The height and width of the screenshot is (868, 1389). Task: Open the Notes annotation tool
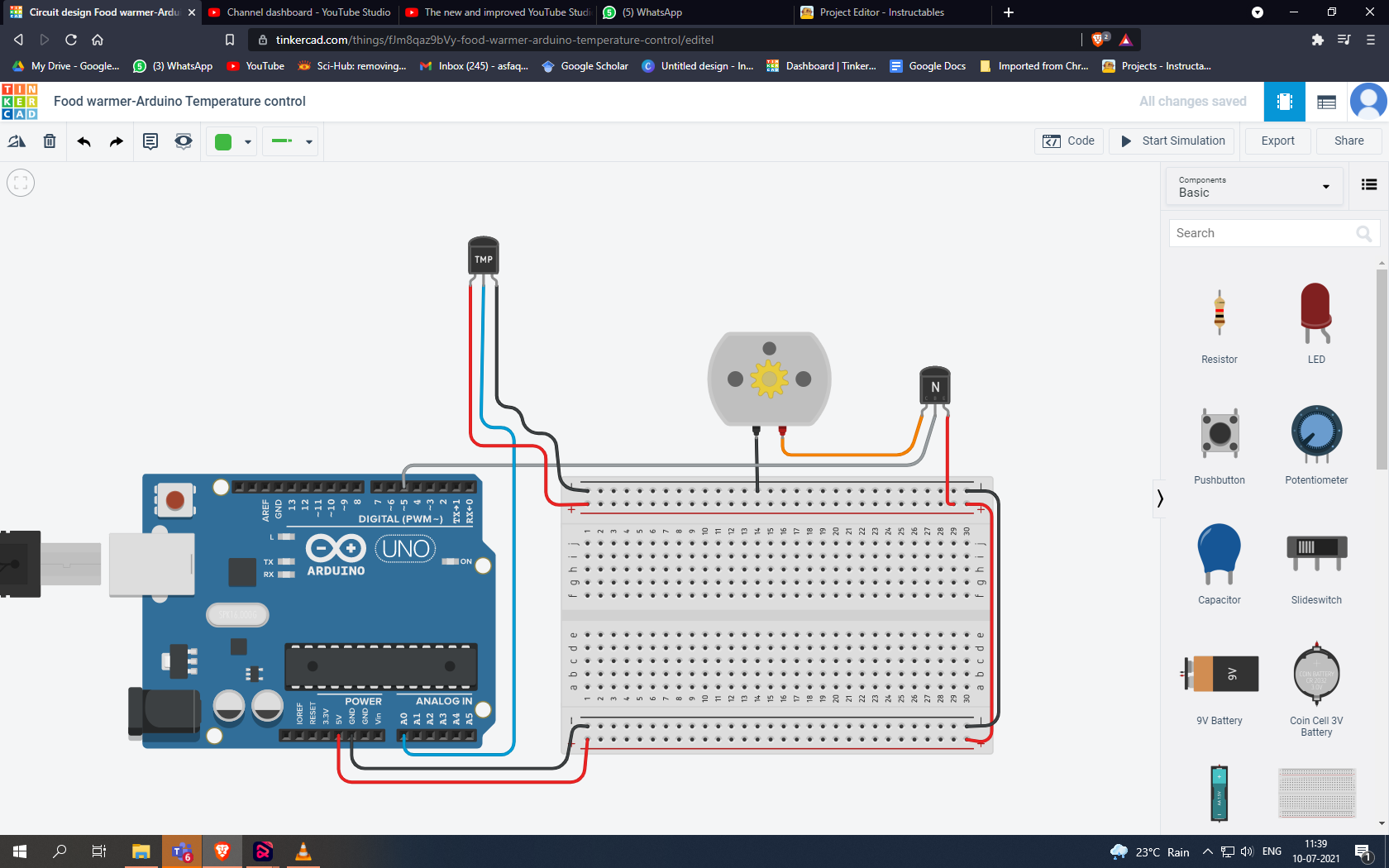(x=150, y=141)
